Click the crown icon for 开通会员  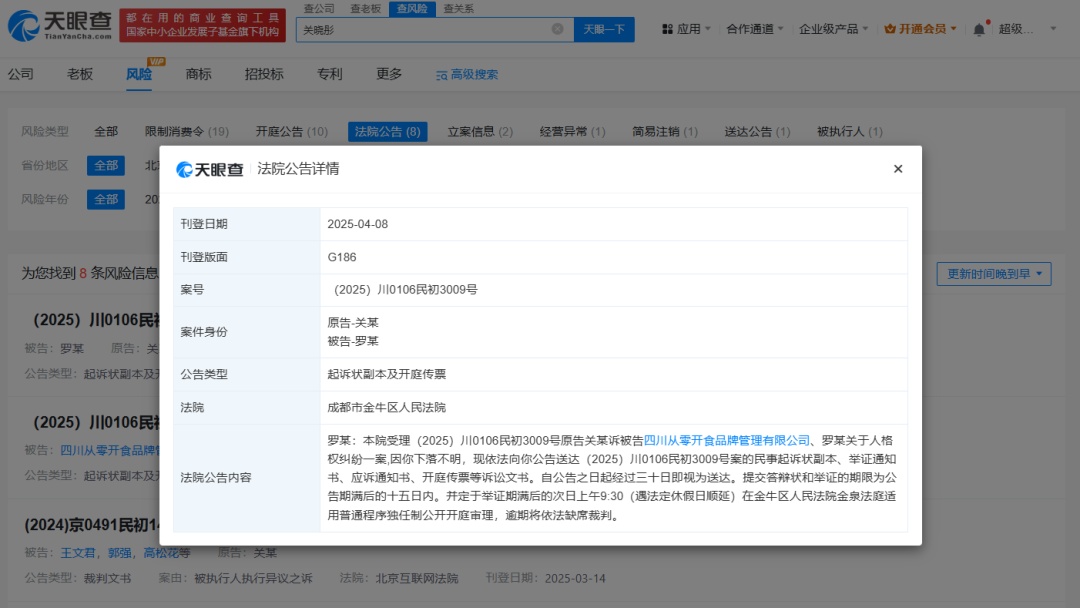point(889,29)
